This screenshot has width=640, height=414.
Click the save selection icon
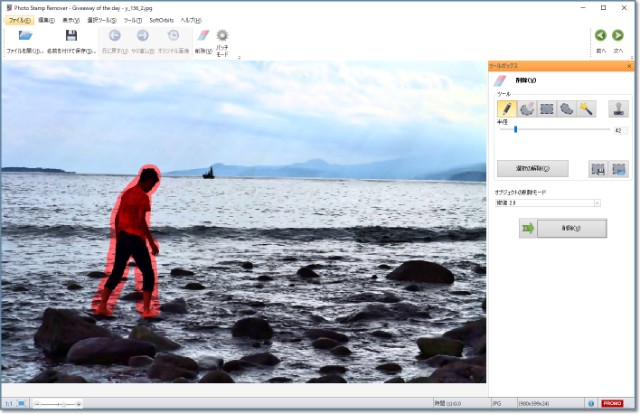point(597,169)
